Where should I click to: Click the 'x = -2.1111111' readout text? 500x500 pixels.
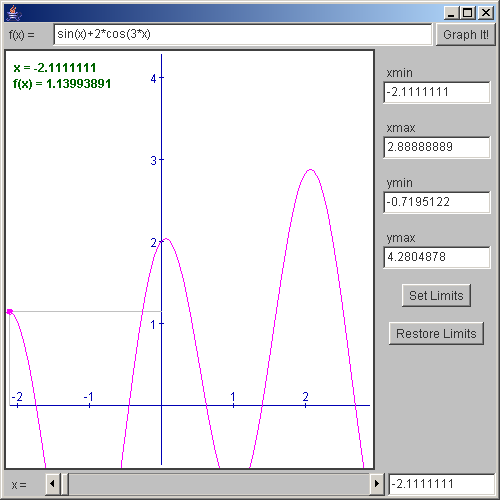pos(55,68)
